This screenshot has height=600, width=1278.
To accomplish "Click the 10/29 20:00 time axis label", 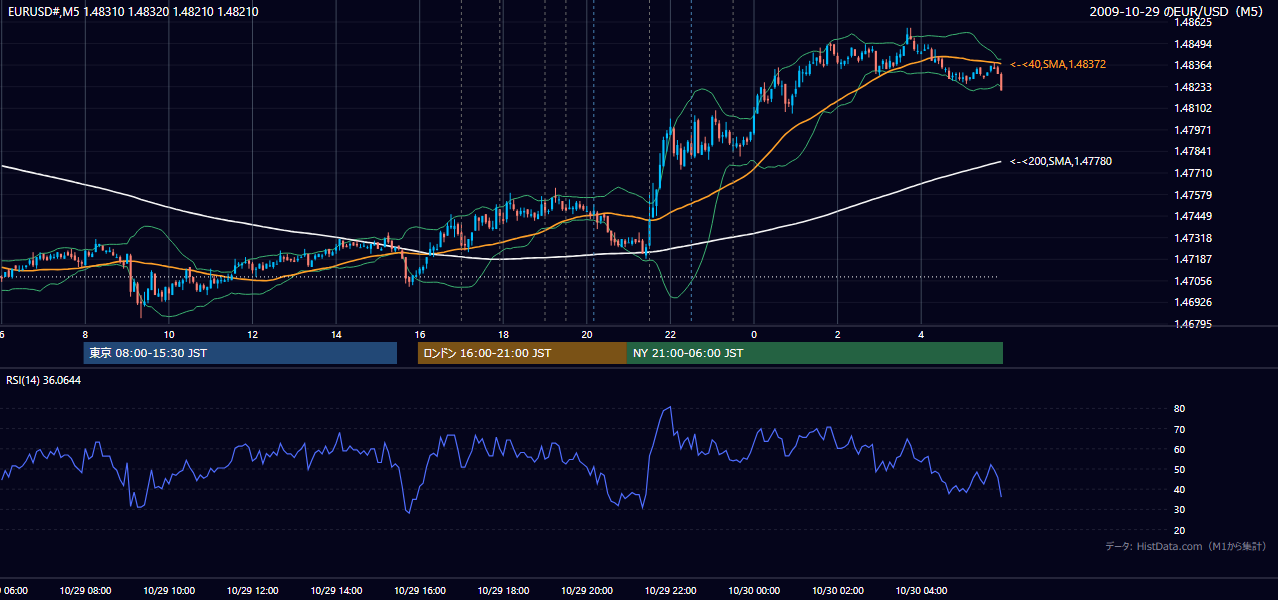I will [587, 590].
